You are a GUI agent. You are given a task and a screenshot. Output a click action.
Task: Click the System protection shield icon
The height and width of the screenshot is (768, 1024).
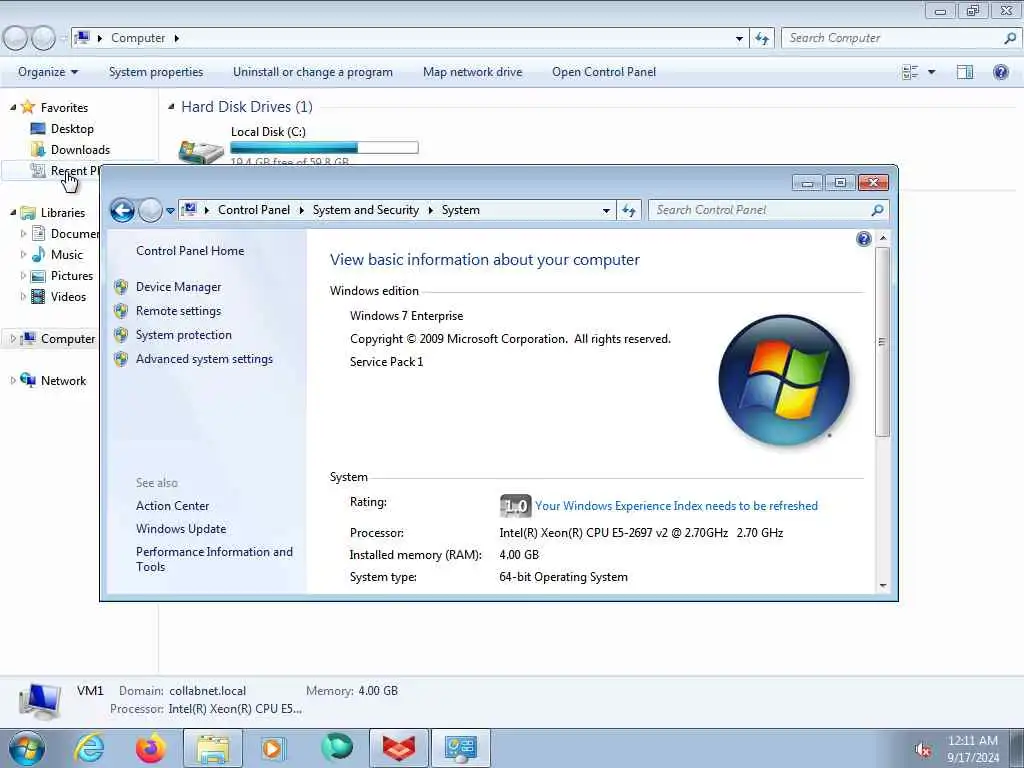pos(121,335)
